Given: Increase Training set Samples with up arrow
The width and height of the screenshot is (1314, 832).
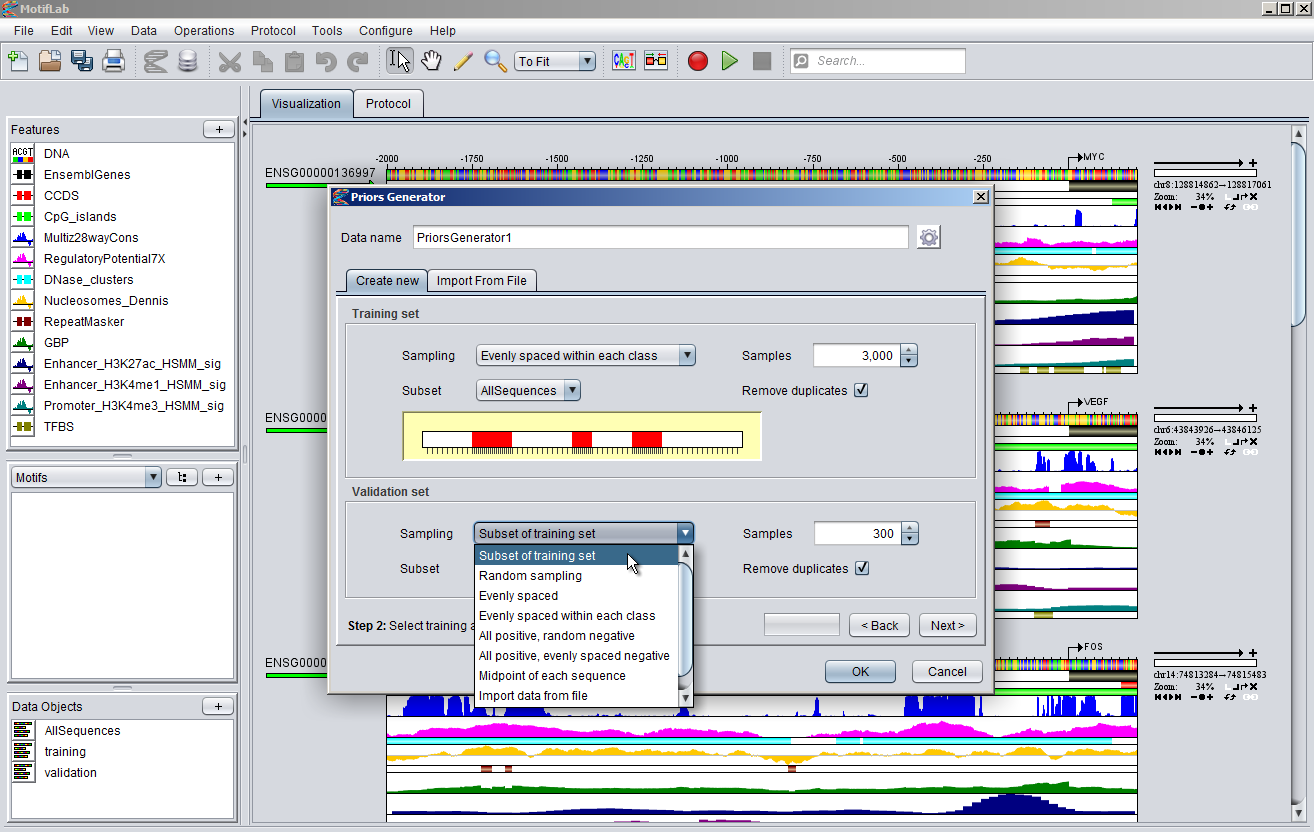Looking at the screenshot, I should click(908, 350).
